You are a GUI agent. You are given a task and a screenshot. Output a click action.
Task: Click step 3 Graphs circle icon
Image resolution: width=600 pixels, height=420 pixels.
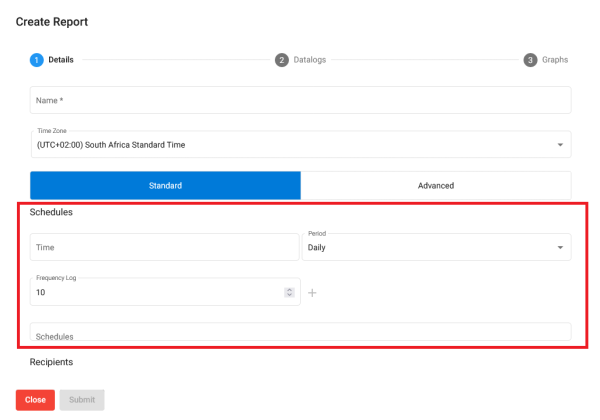[530, 60]
